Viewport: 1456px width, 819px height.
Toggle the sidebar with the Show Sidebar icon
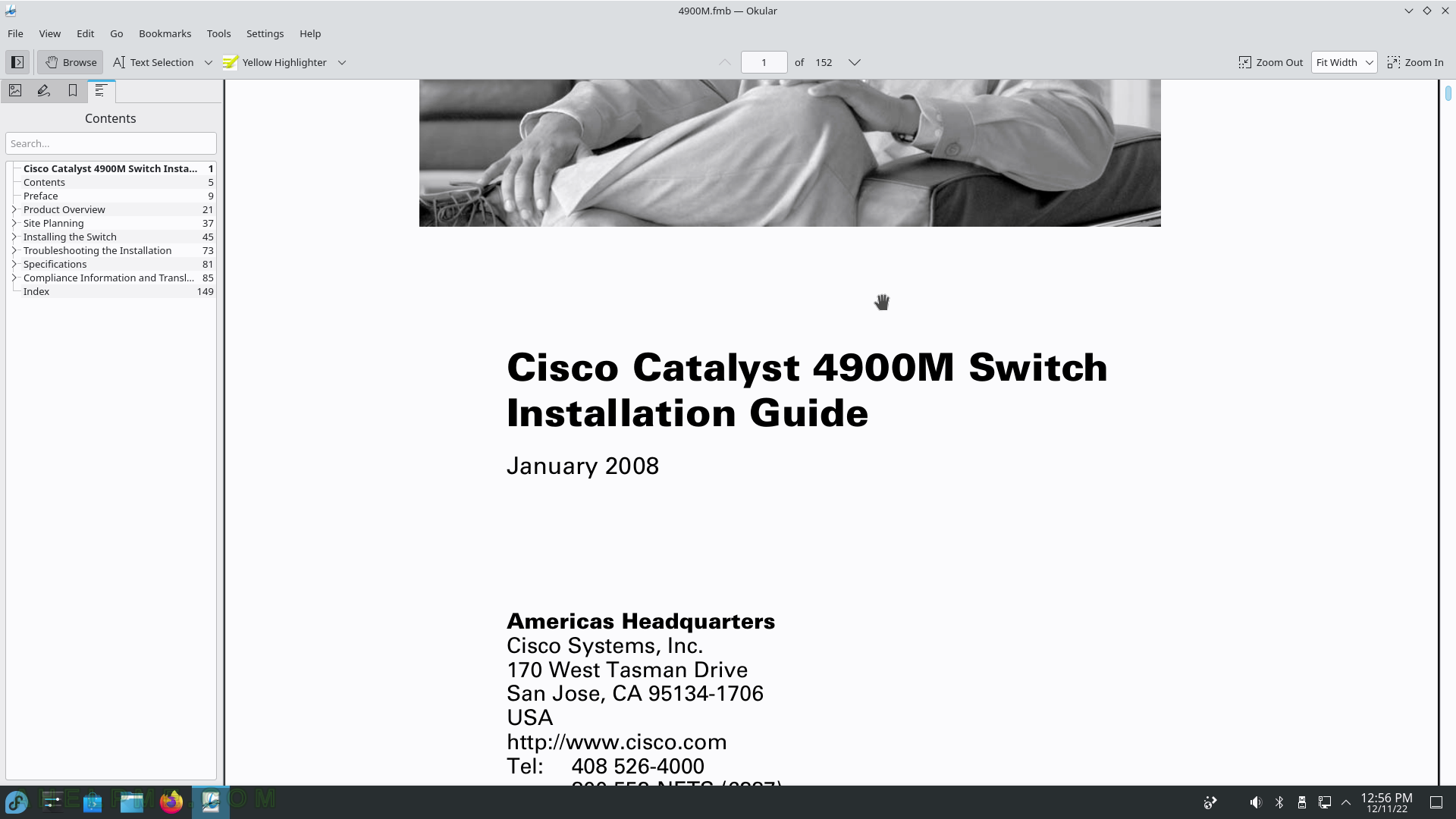pyautogui.click(x=17, y=62)
